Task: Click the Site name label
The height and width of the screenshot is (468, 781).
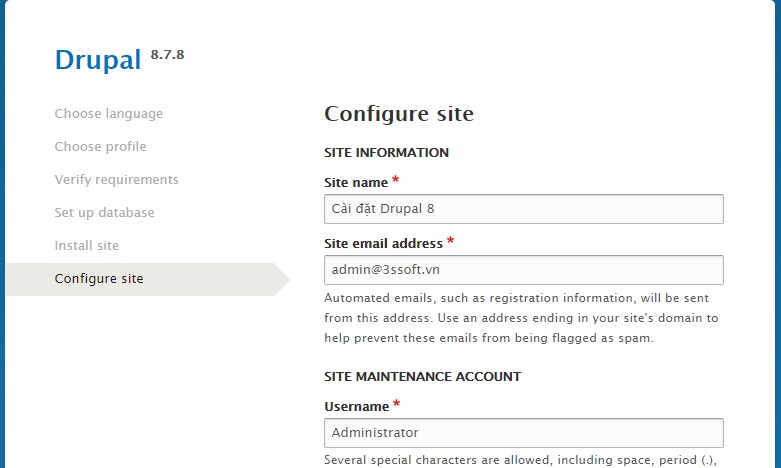Action: tap(356, 183)
